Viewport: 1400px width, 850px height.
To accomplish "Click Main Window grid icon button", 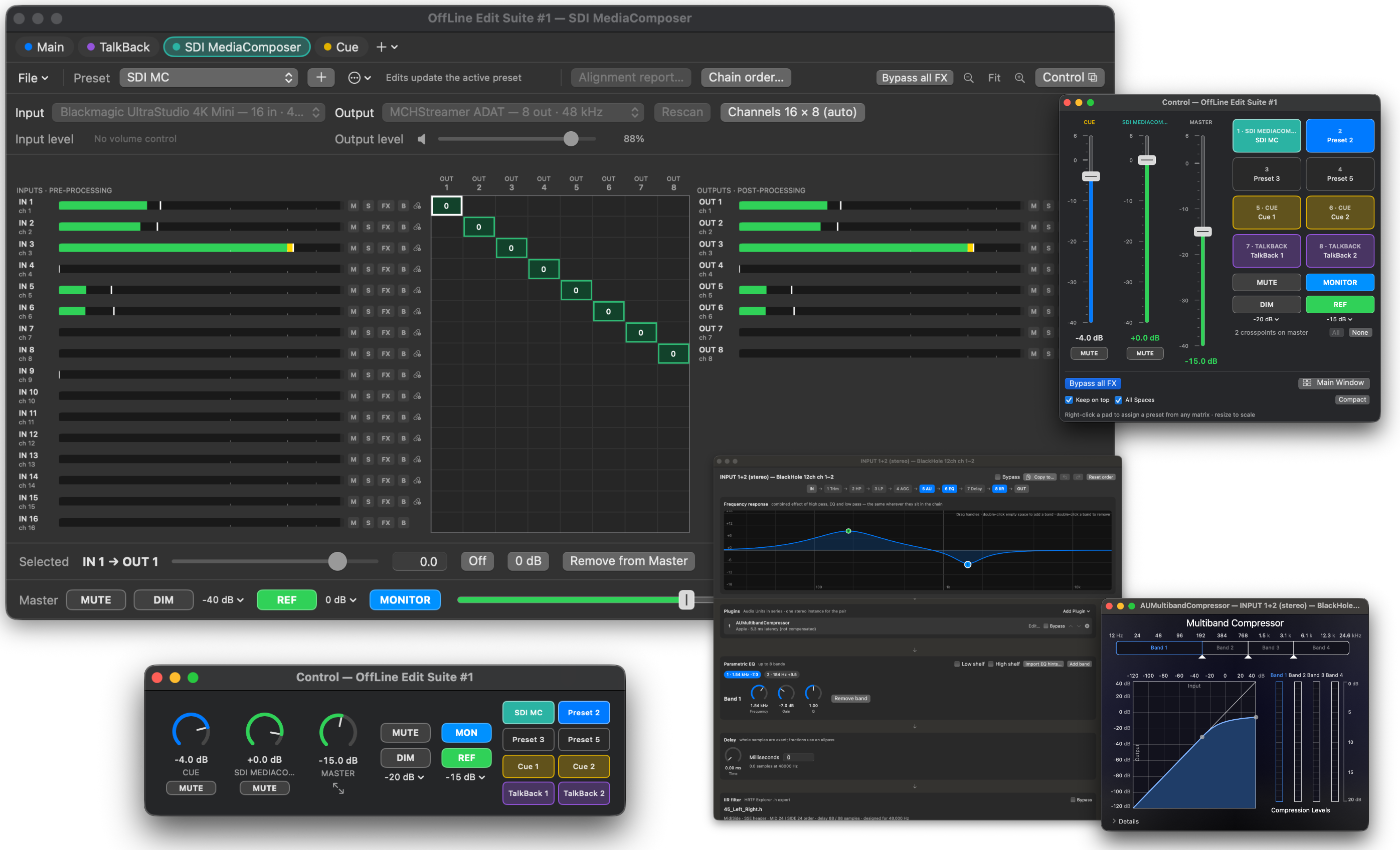I will pyautogui.click(x=1333, y=383).
